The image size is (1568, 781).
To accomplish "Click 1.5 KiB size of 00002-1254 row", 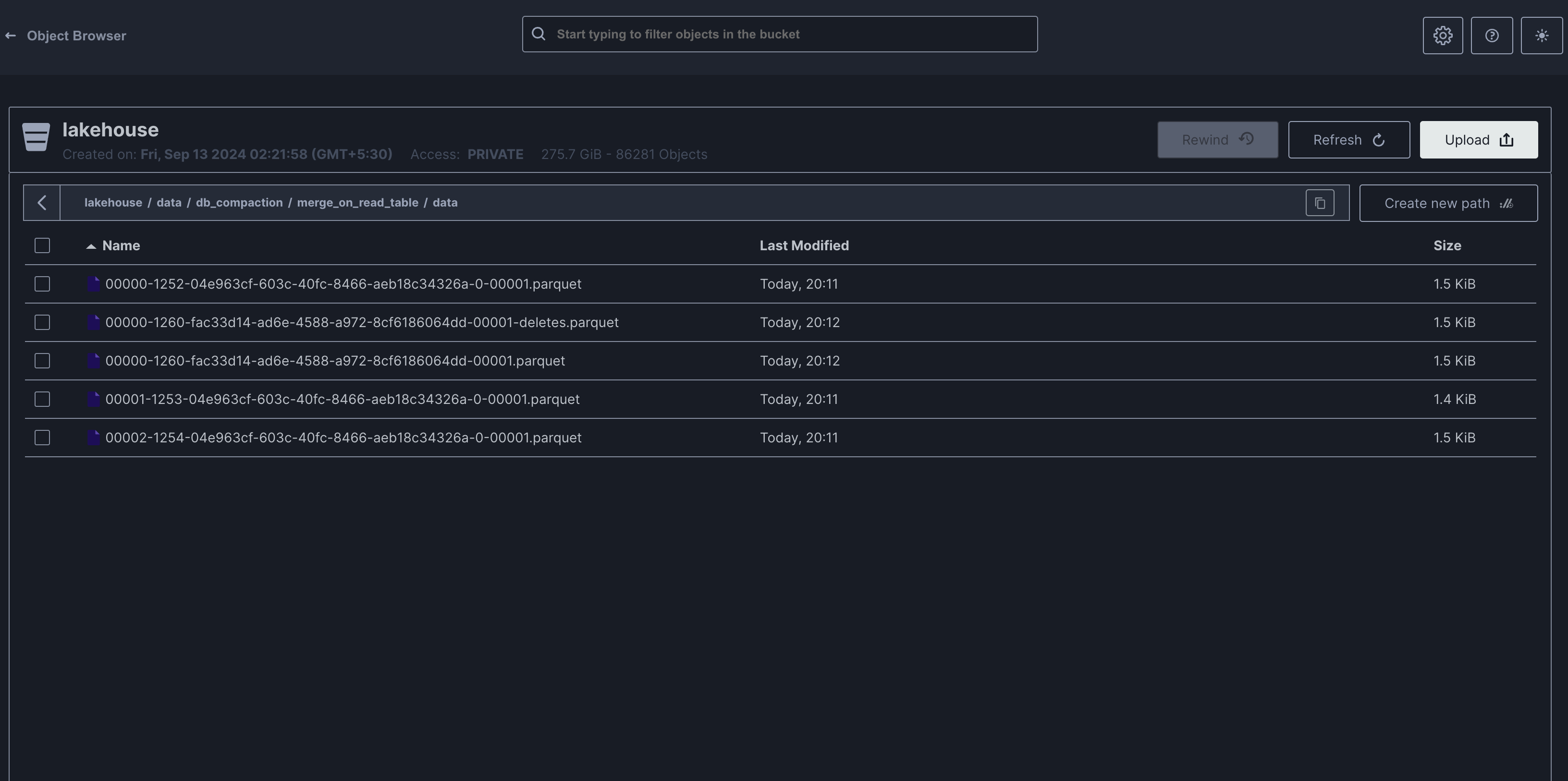I will point(1454,437).
